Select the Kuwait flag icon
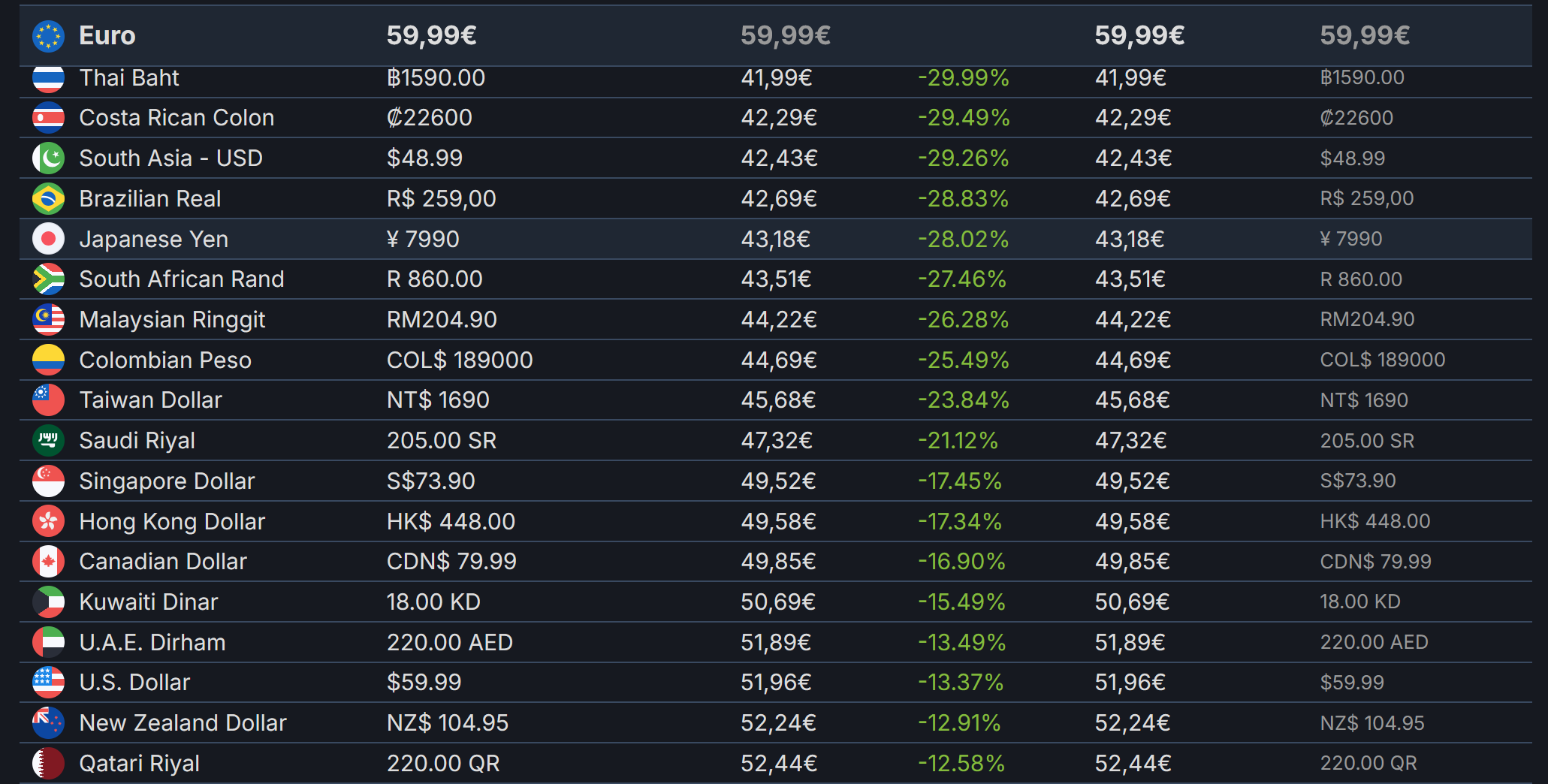The height and width of the screenshot is (784, 1548). [x=48, y=602]
